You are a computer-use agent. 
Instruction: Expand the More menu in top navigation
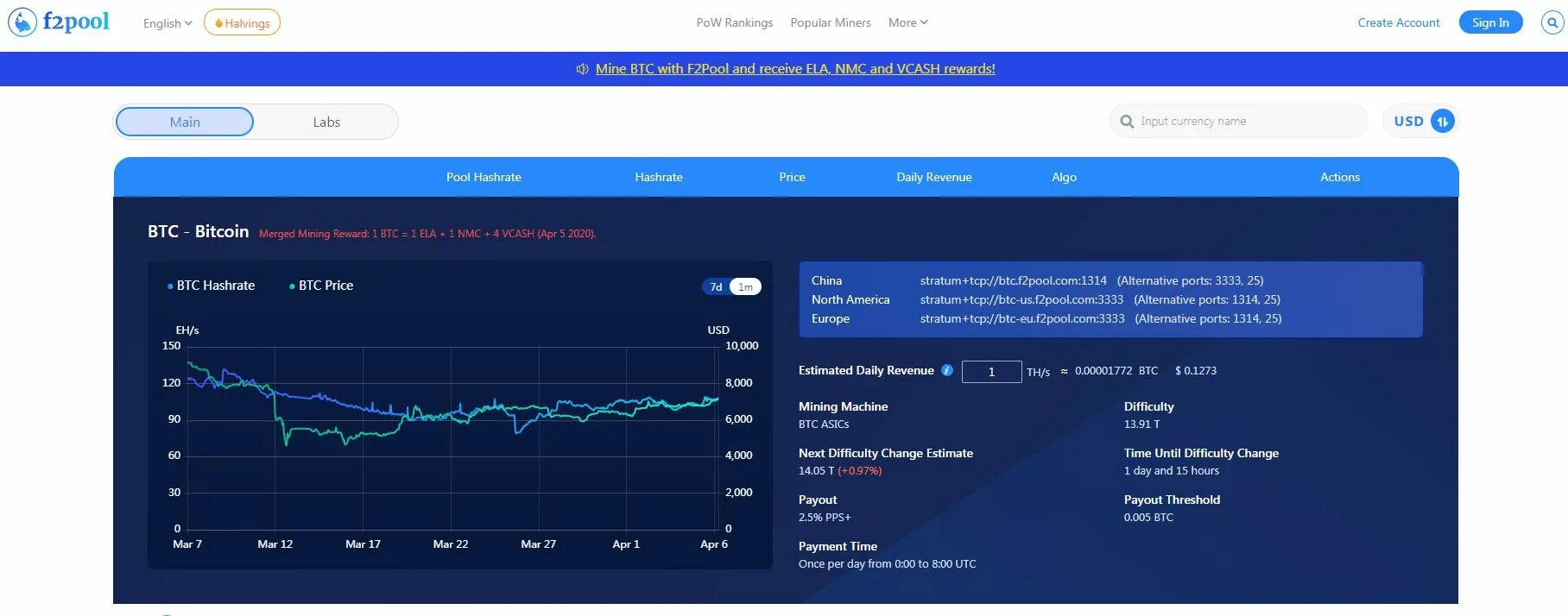point(908,22)
